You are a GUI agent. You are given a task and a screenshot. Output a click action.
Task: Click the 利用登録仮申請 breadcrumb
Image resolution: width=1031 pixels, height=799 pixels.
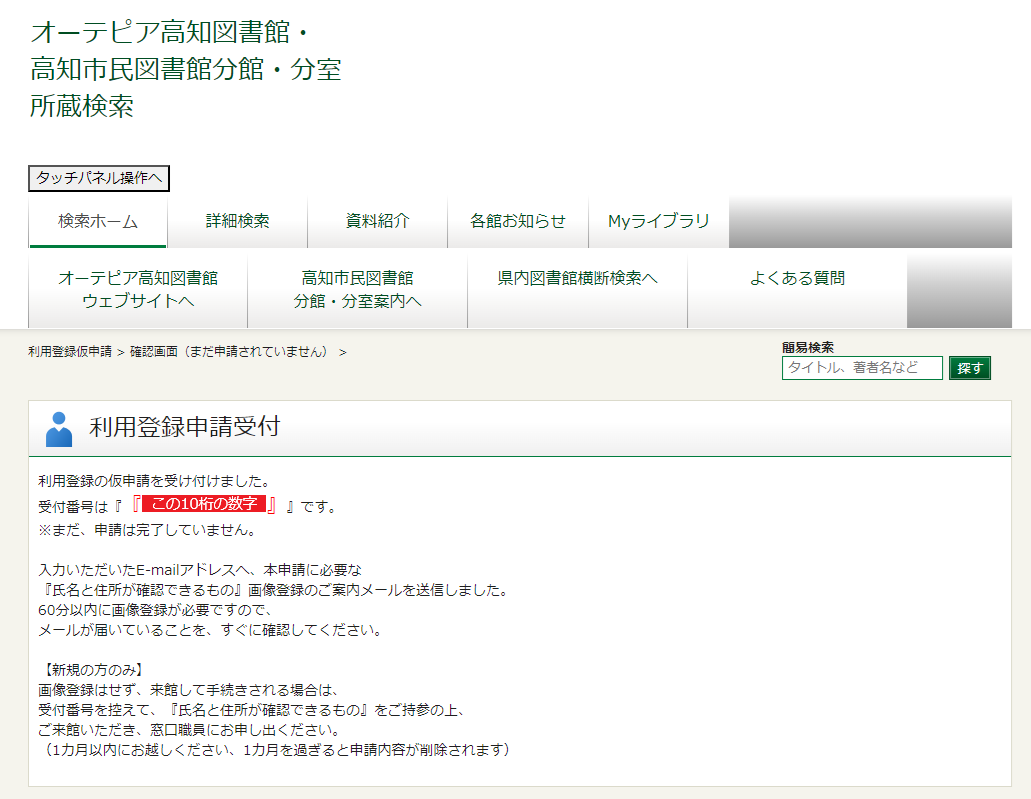click(x=70, y=353)
